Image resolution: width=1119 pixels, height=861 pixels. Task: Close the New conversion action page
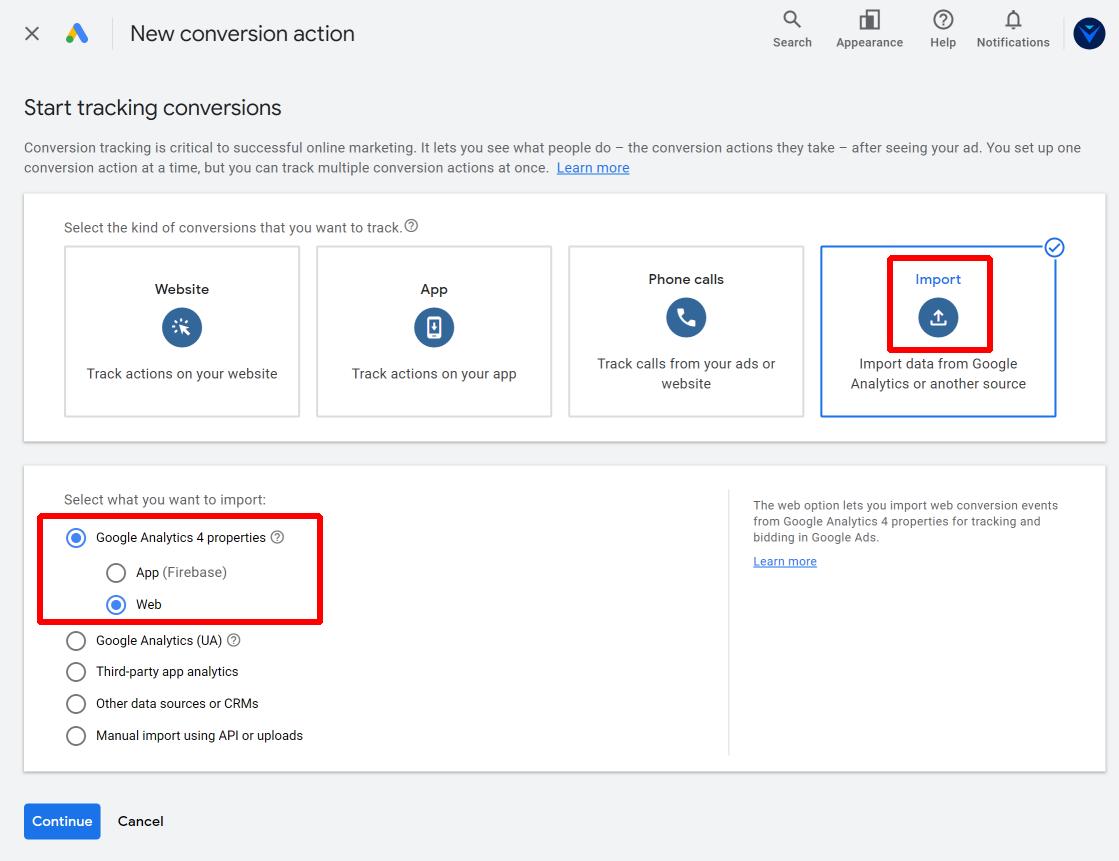point(31,34)
